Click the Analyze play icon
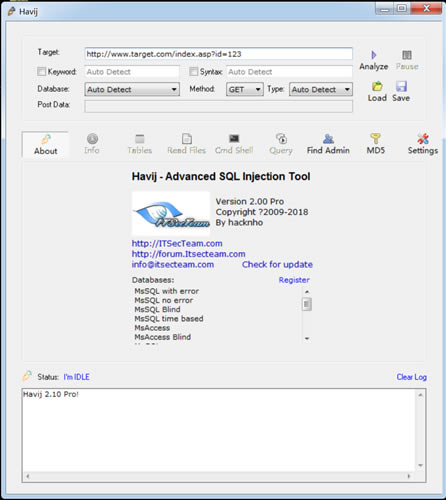Image resolution: width=446 pixels, height=500 pixels. pyautogui.click(x=373, y=55)
